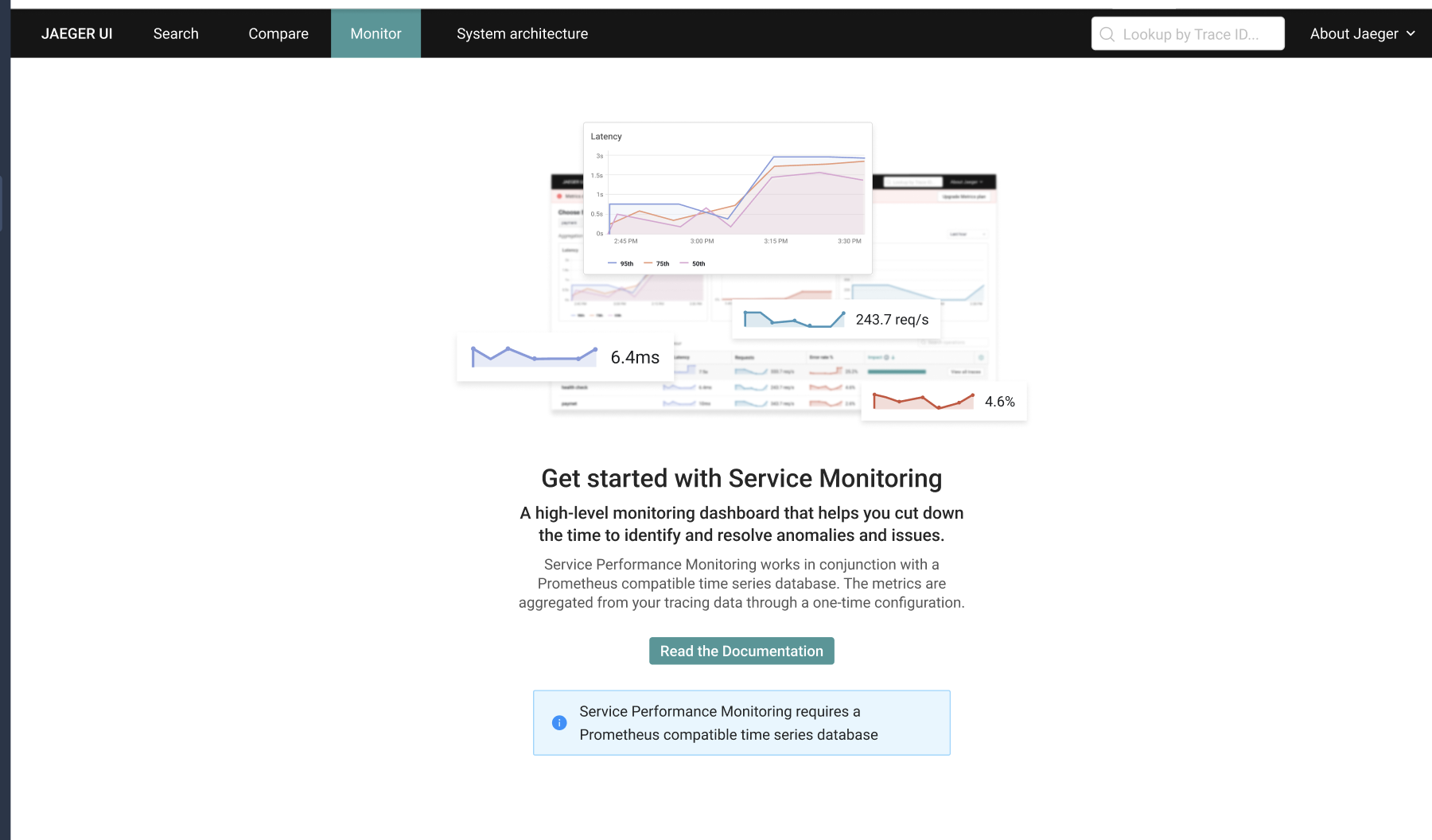This screenshot has height=840, width=1432.
Task: Switch to the Search tab
Action: 176,33
